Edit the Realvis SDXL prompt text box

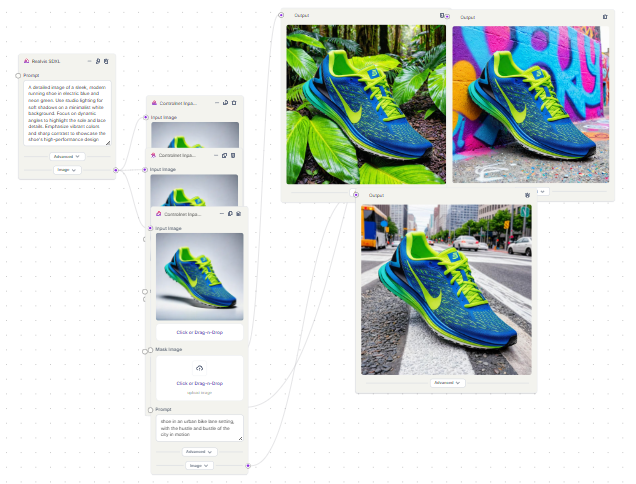coord(67,113)
